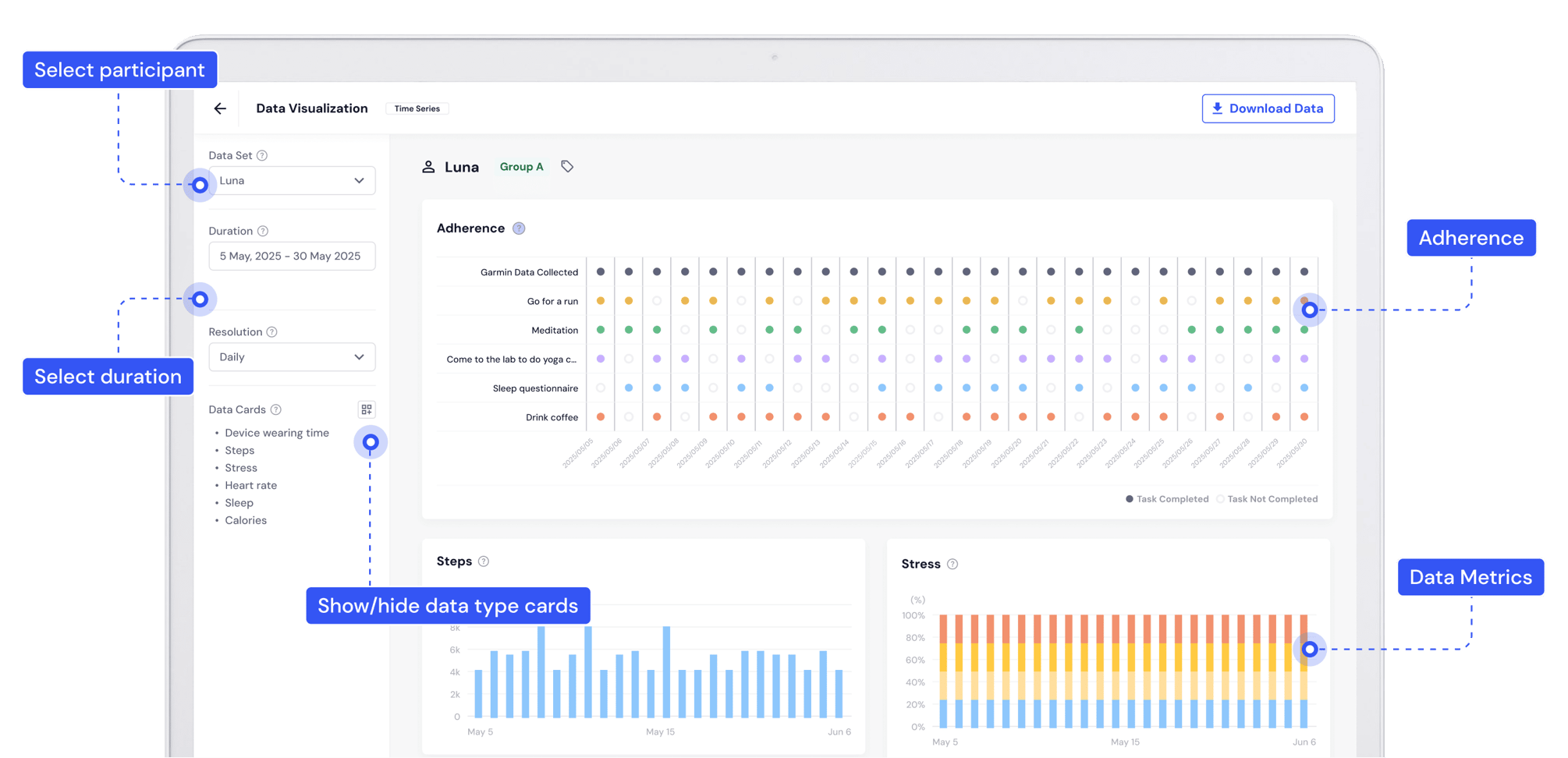Click the Sleep questionnaire row label

click(x=535, y=388)
